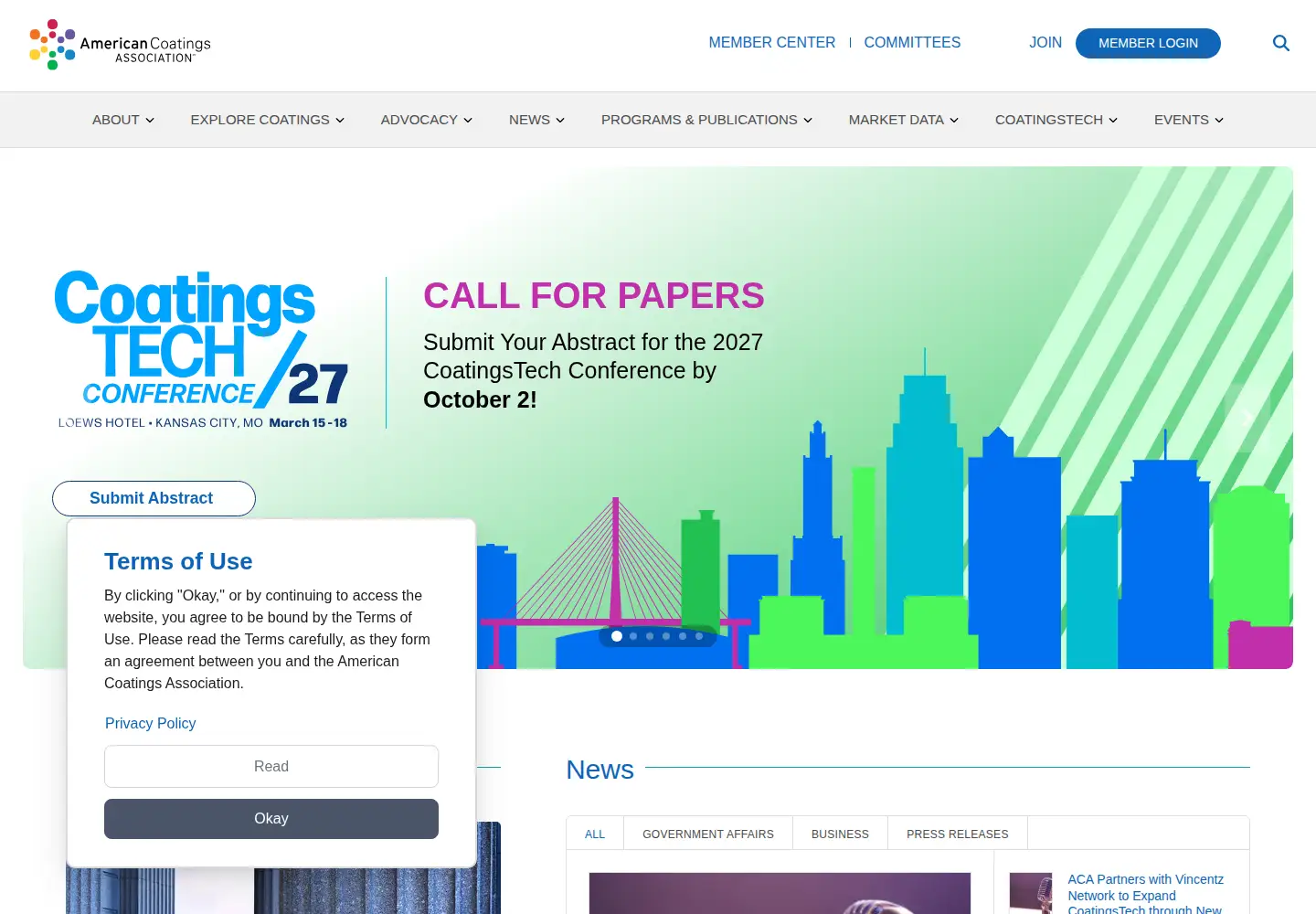Image resolution: width=1316 pixels, height=914 pixels.
Task: Accept terms with the Okay button
Action: point(271,819)
